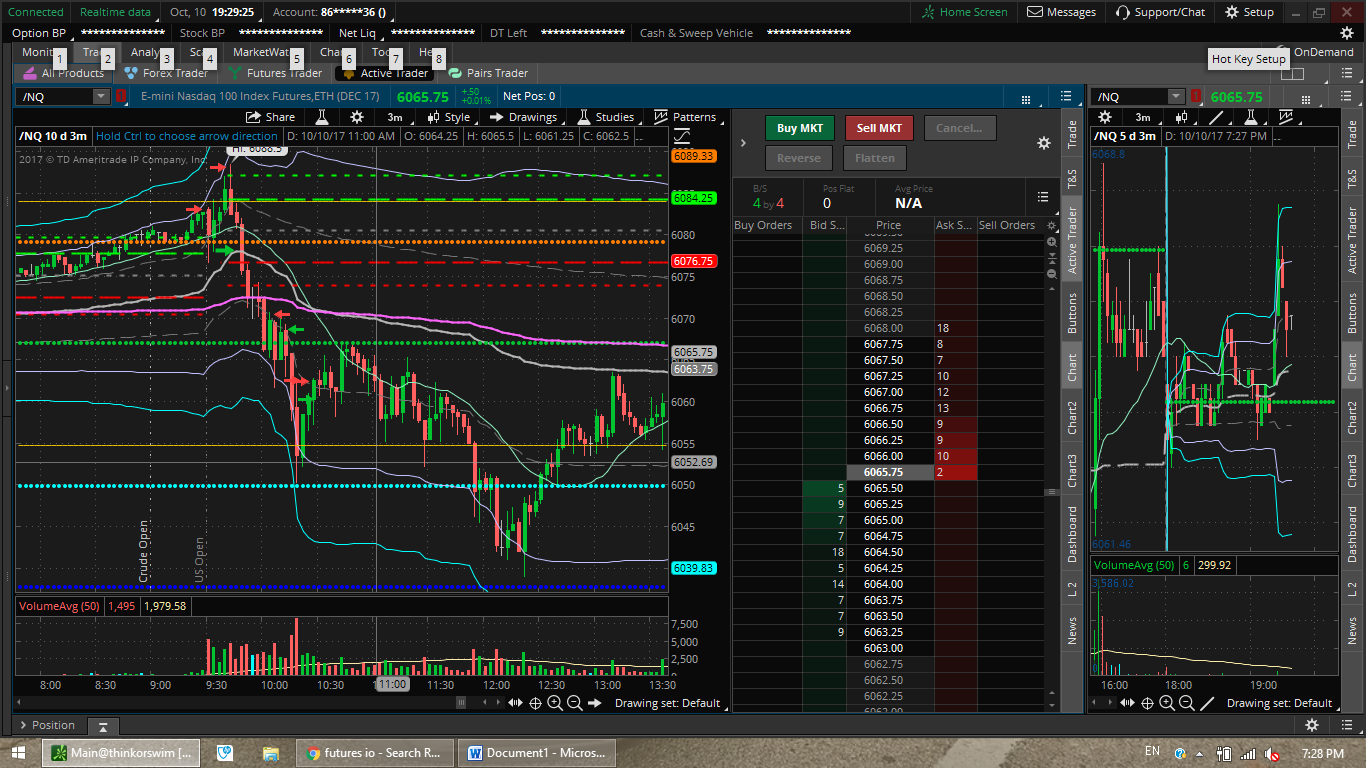Toggle the pin button next to Position
The image size is (1366, 768).
click(x=102, y=726)
